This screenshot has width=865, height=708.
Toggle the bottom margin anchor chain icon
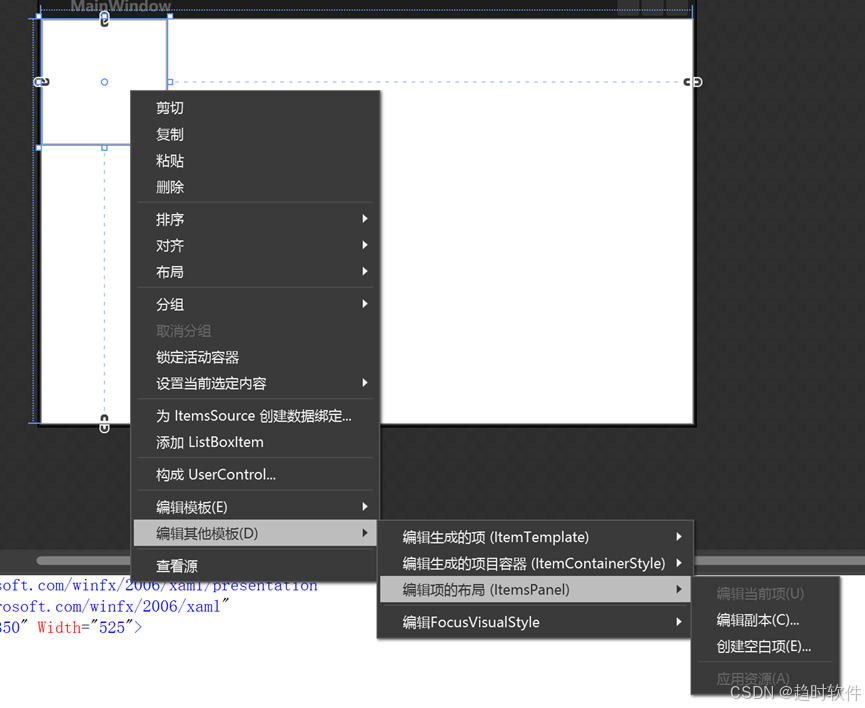click(x=104, y=425)
